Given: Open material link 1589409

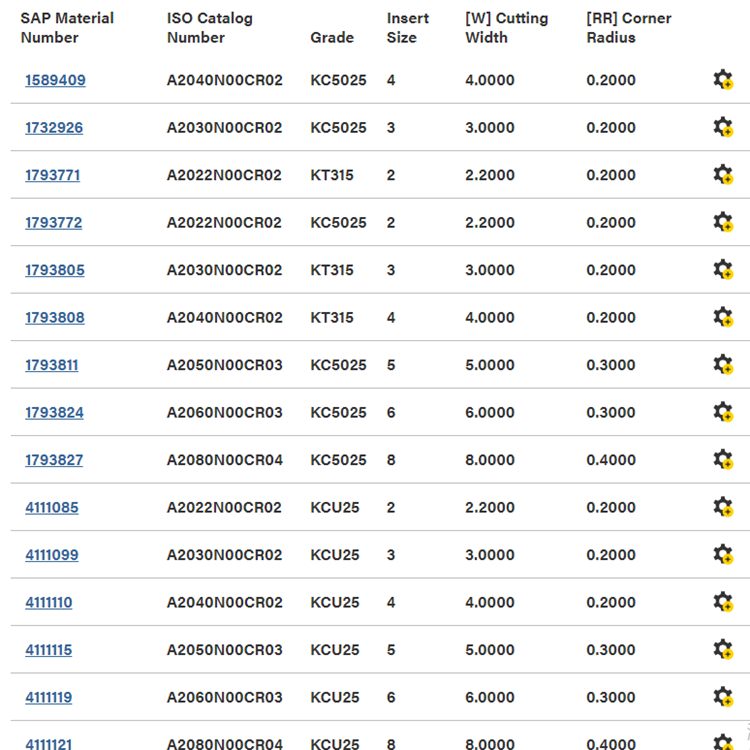Looking at the screenshot, I should click(x=55, y=80).
